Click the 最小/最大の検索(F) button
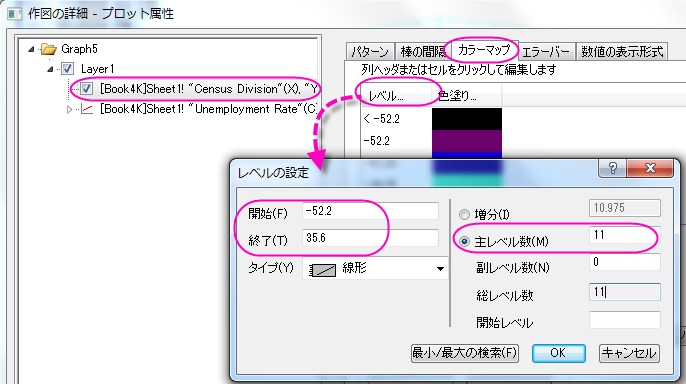The image size is (686, 384). (465, 353)
